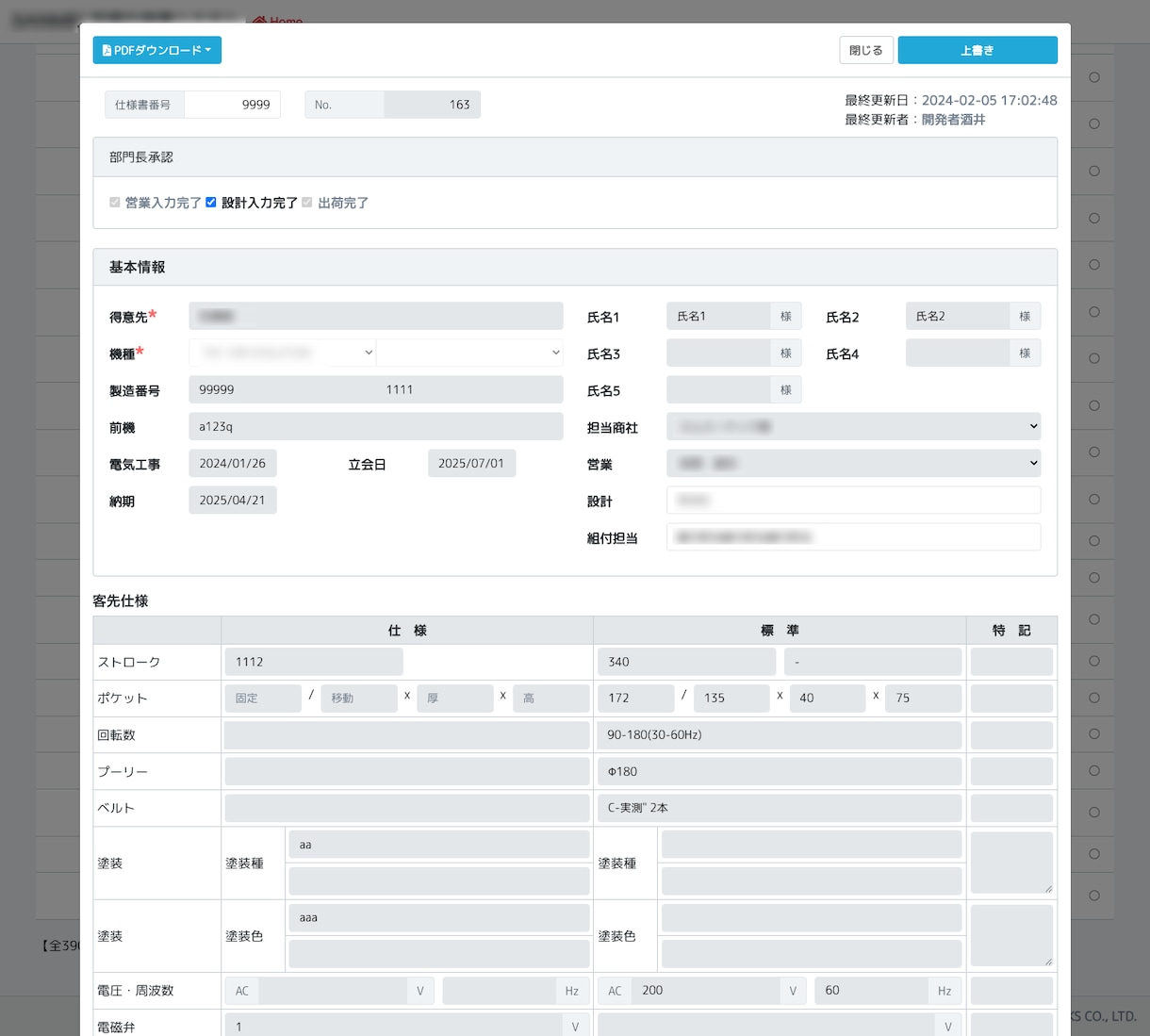The height and width of the screenshot is (1036, 1150).
Task: Click the 氏名4 input field
Action: coord(958,353)
